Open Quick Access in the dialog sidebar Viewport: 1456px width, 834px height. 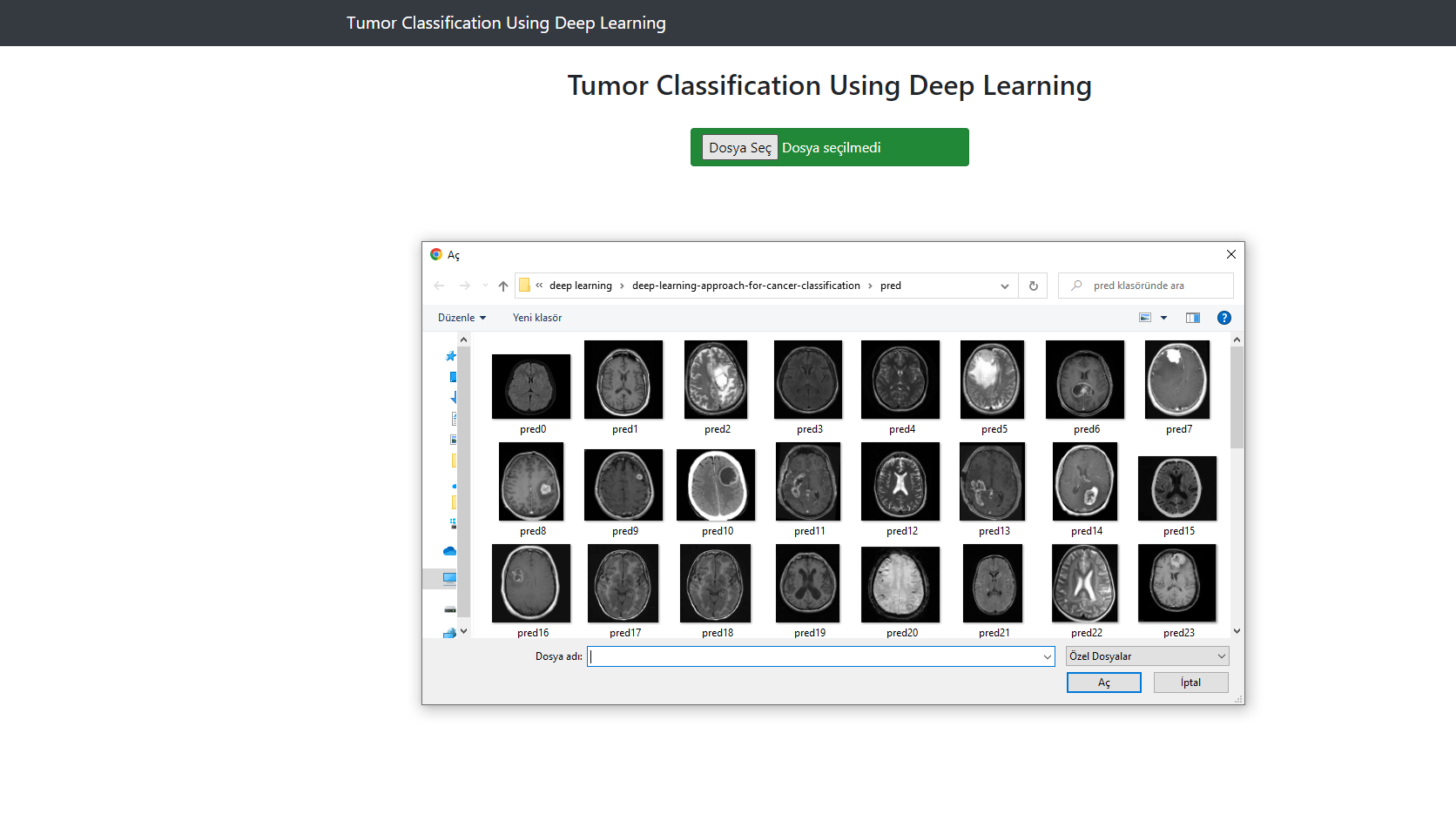click(450, 357)
